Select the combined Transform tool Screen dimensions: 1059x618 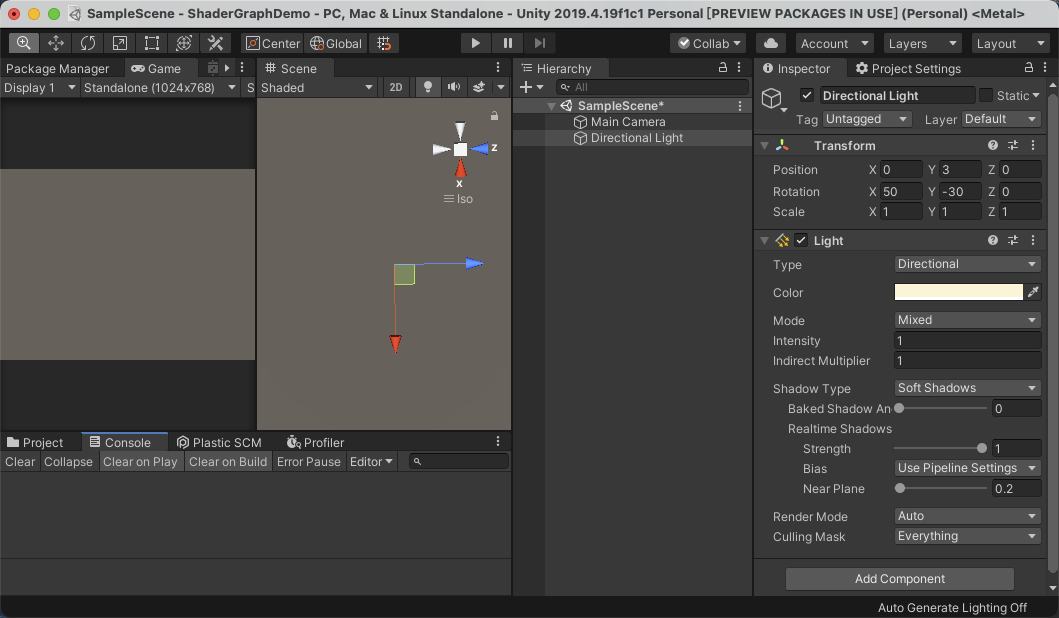(x=184, y=43)
